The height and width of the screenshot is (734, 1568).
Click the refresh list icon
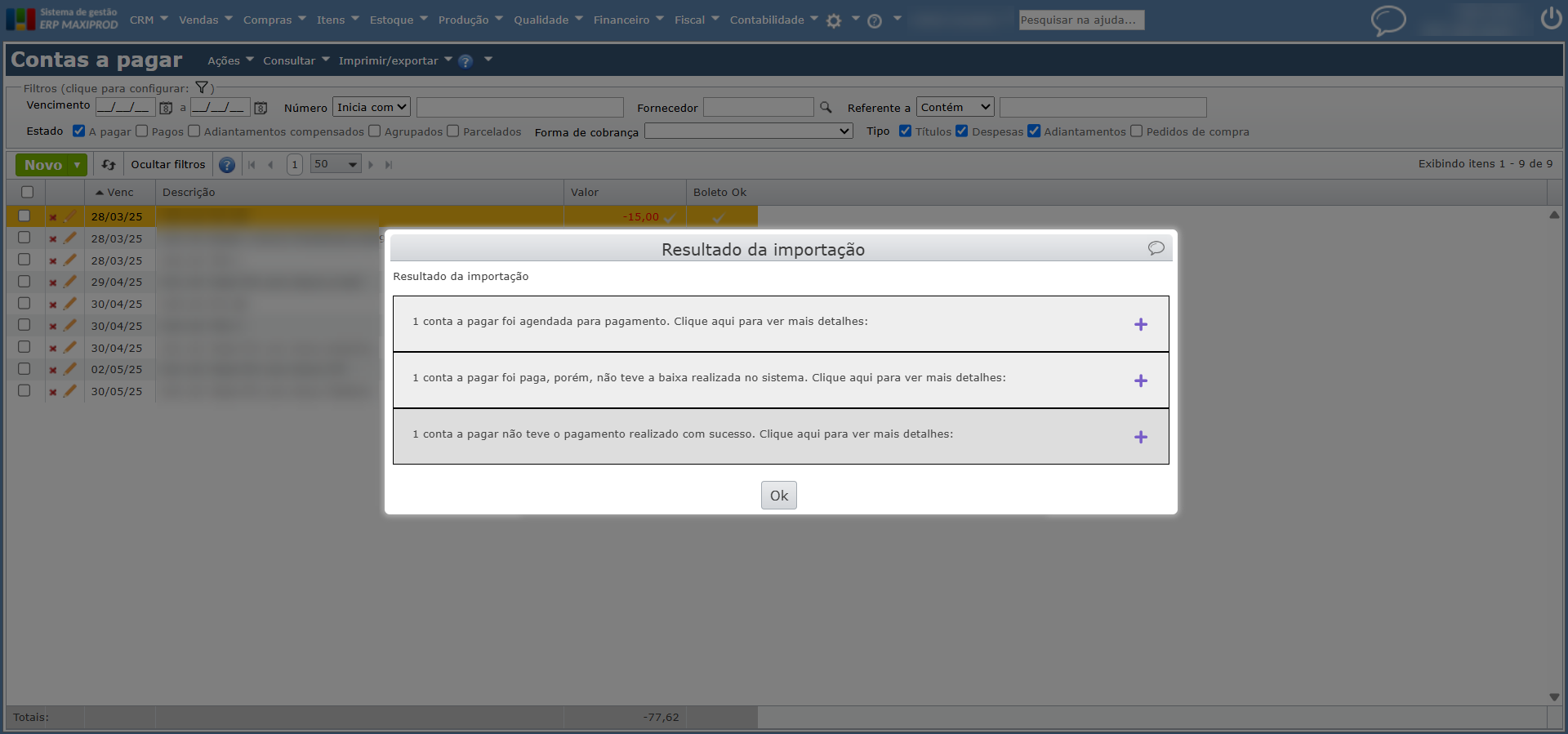[109, 165]
